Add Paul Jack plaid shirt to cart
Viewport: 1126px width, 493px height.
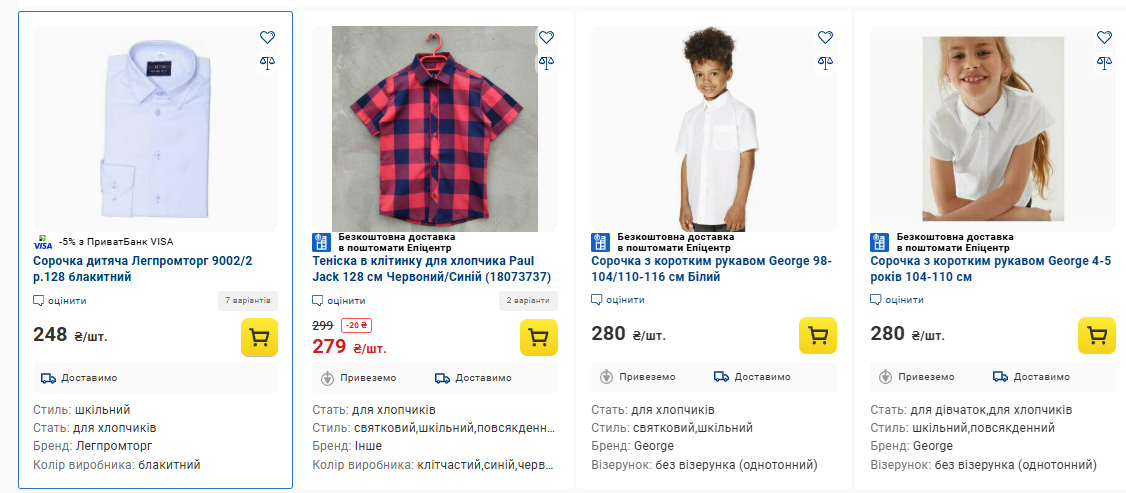coord(538,337)
